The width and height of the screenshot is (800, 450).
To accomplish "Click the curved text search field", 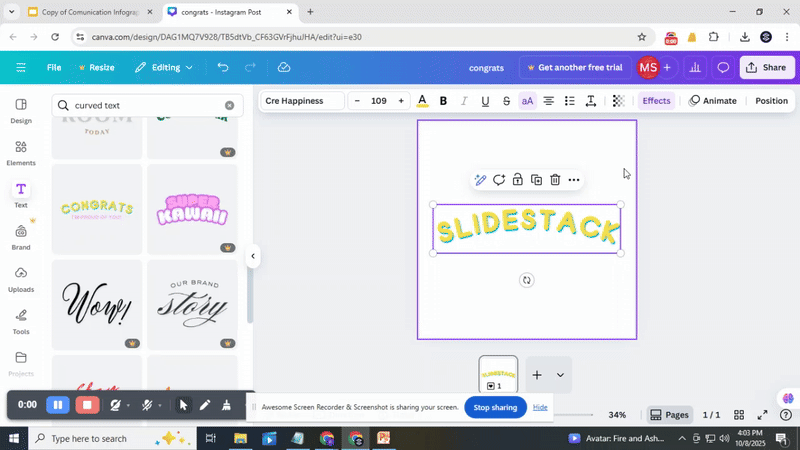I will pos(145,105).
